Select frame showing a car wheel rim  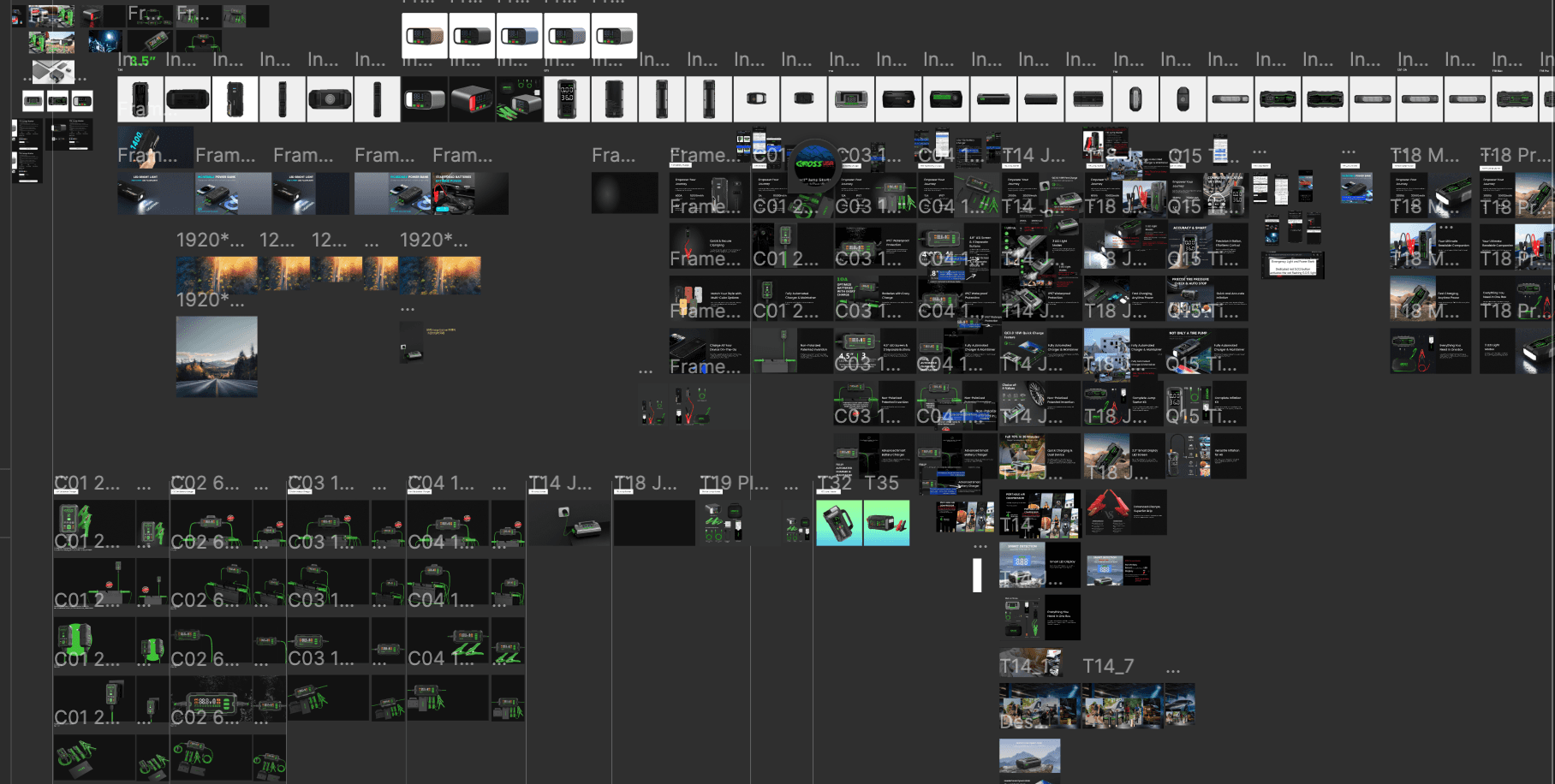point(1040,402)
